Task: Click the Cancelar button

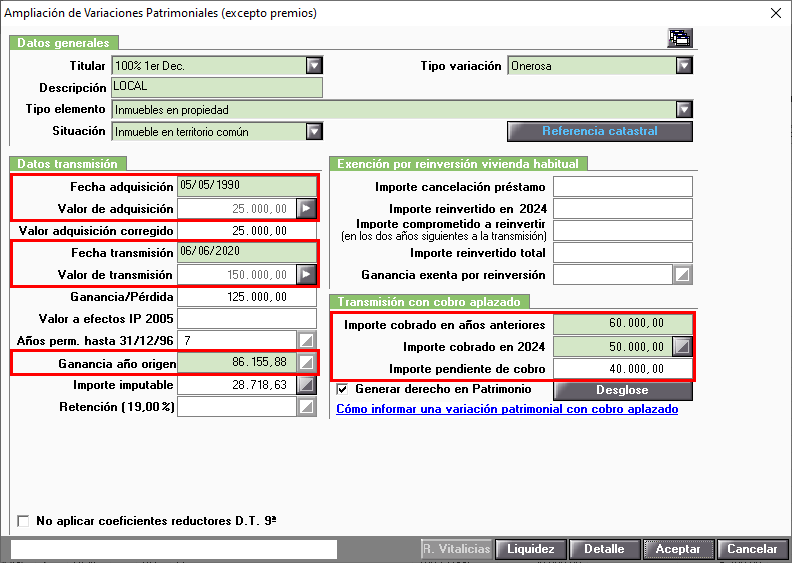Action: 752,549
